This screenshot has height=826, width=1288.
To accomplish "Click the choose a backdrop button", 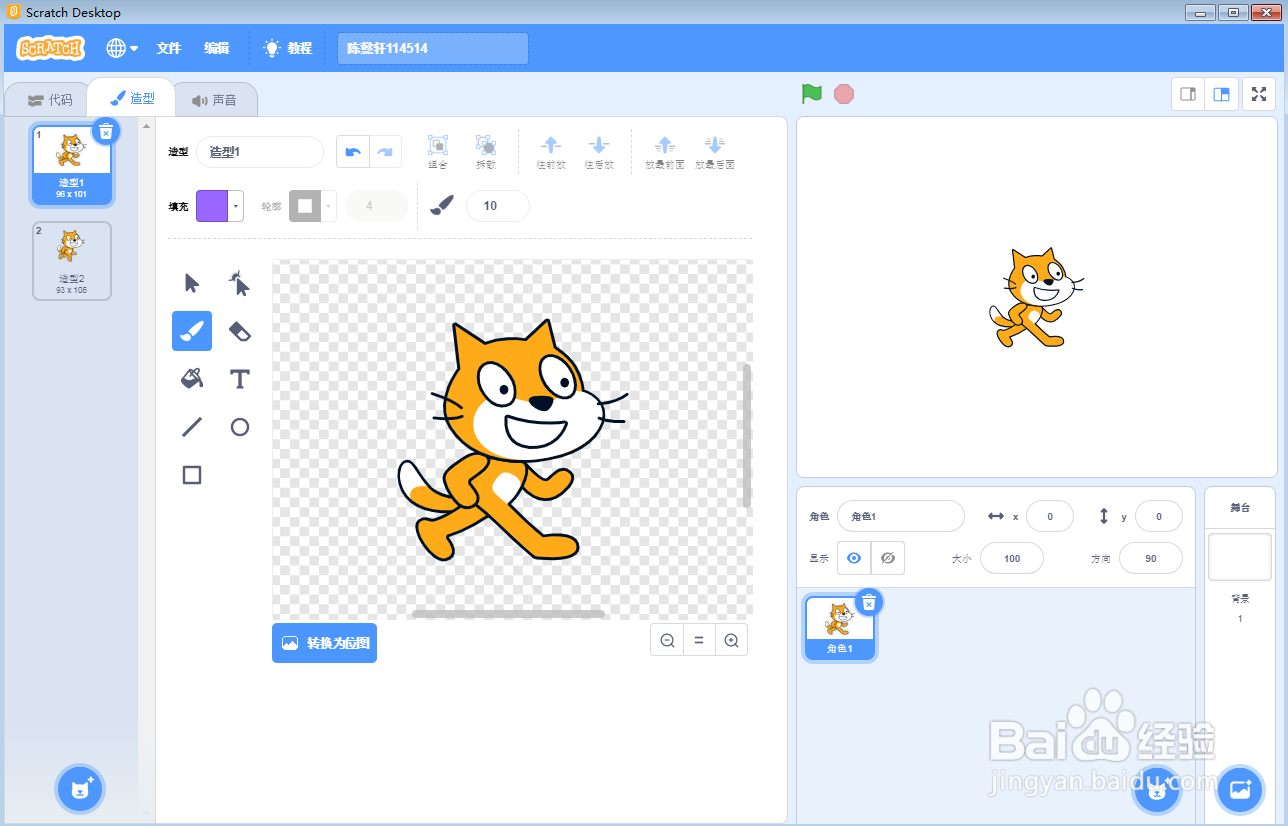I will (1240, 792).
